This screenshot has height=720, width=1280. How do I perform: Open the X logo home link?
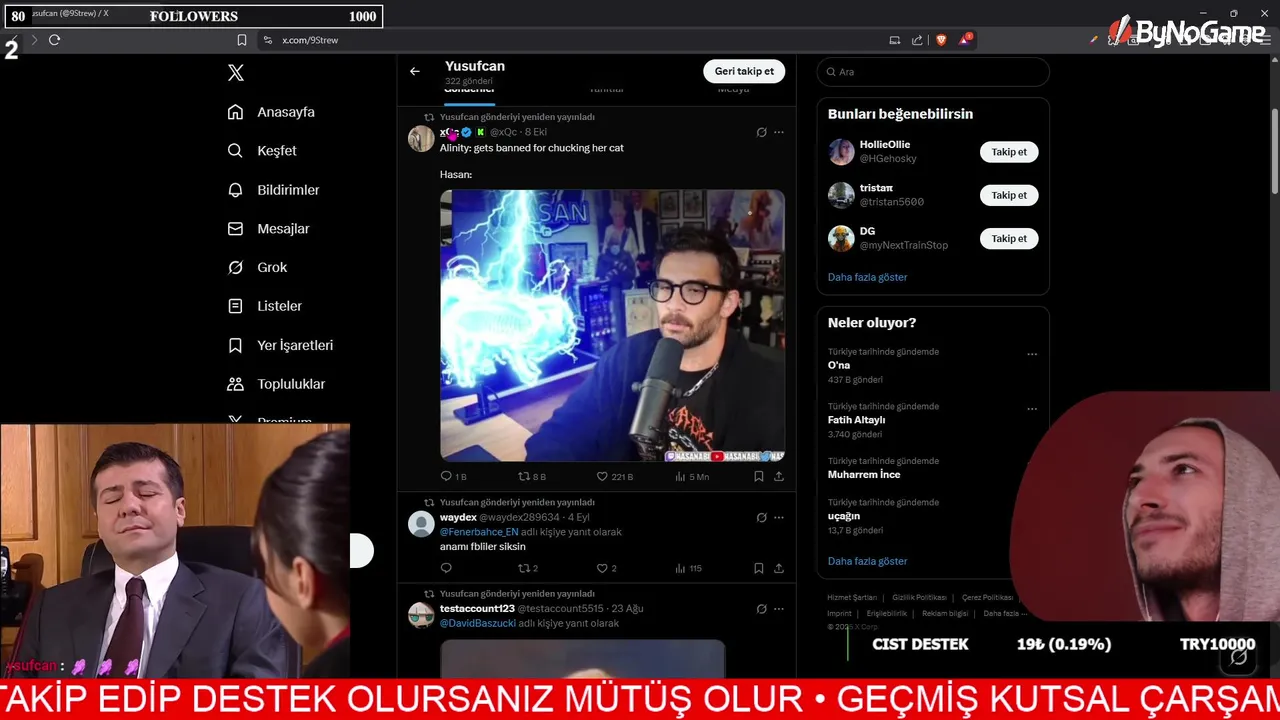[x=236, y=72]
